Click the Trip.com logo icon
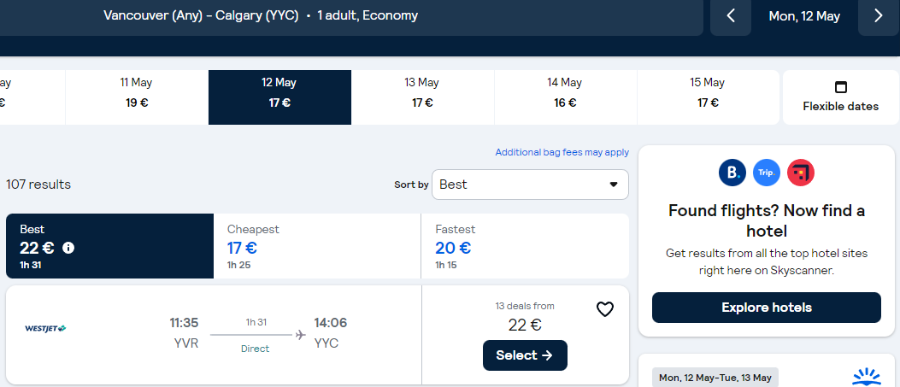Image resolution: width=900 pixels, height=387 pixels. 766,173
